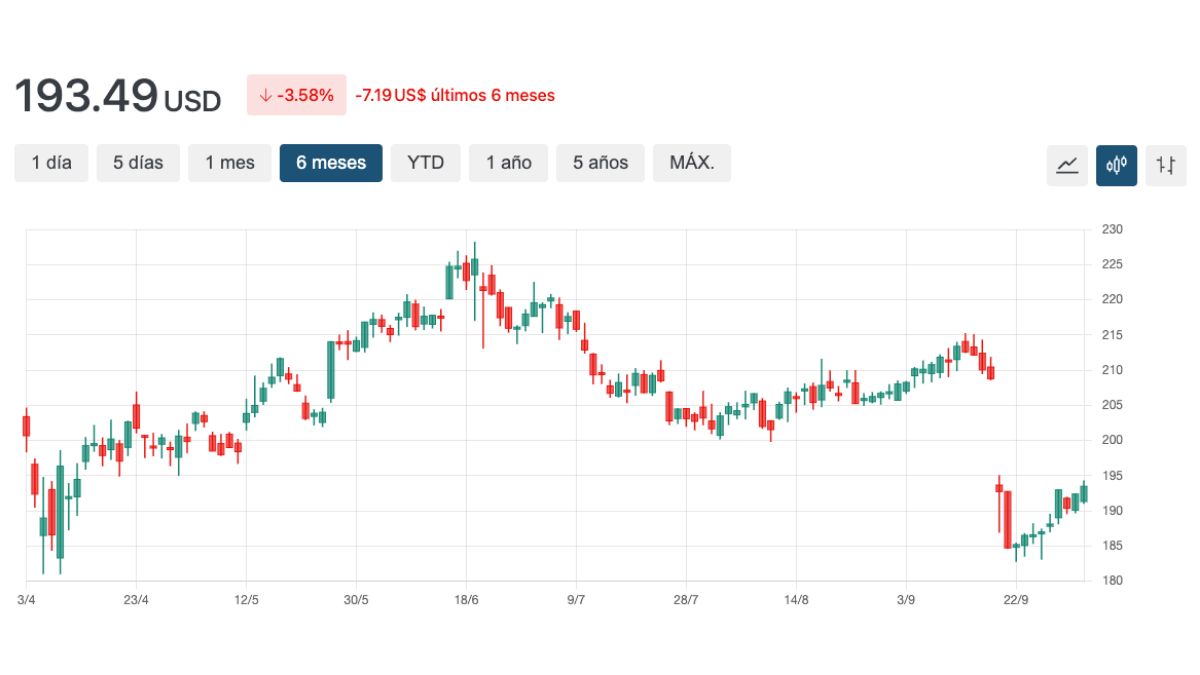
Task: Click the 30/5 date label on the x-axis
Action: tap(356, 600)
